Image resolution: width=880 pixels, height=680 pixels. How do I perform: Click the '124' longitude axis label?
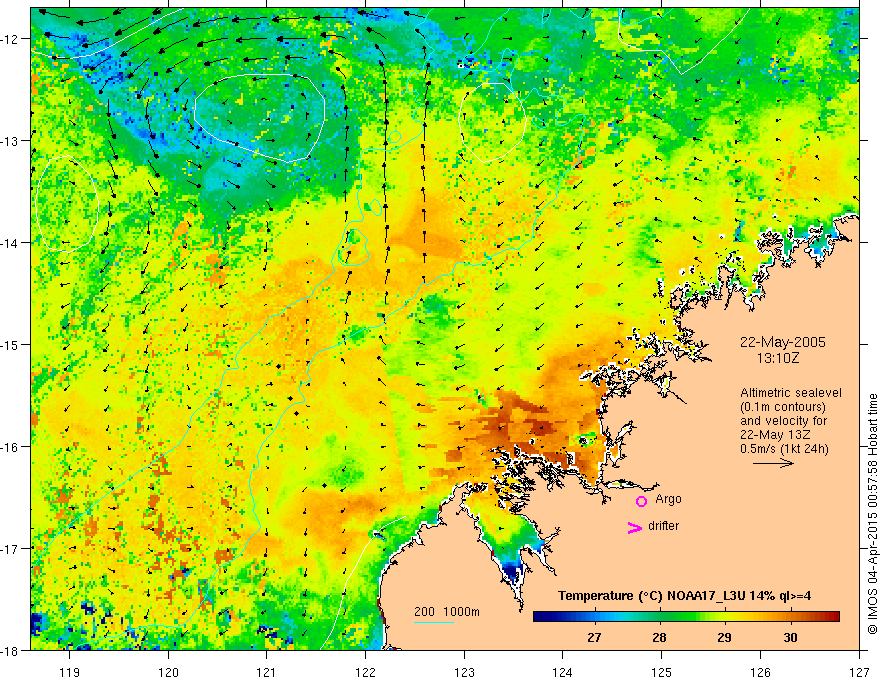pyautogui.click(x=563, y=672)
